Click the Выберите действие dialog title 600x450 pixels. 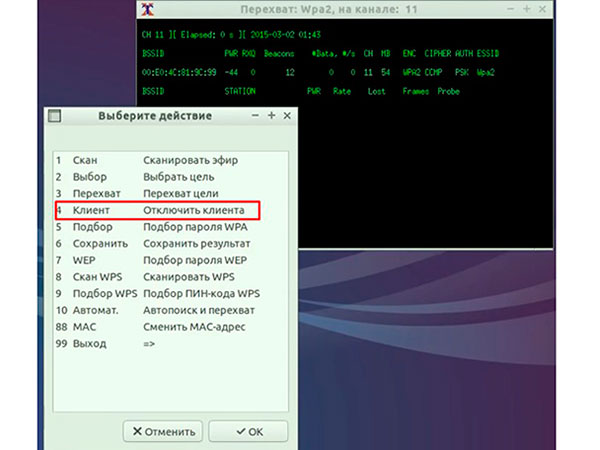(155, 116)
